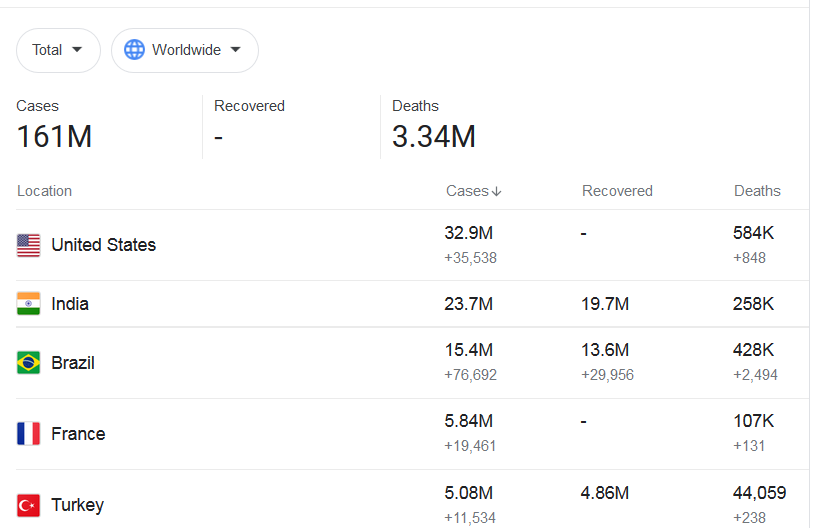Screen dimensions: 818x528
Task: Click the +35,538 new cases figure
Action: (x=470, y=258)
